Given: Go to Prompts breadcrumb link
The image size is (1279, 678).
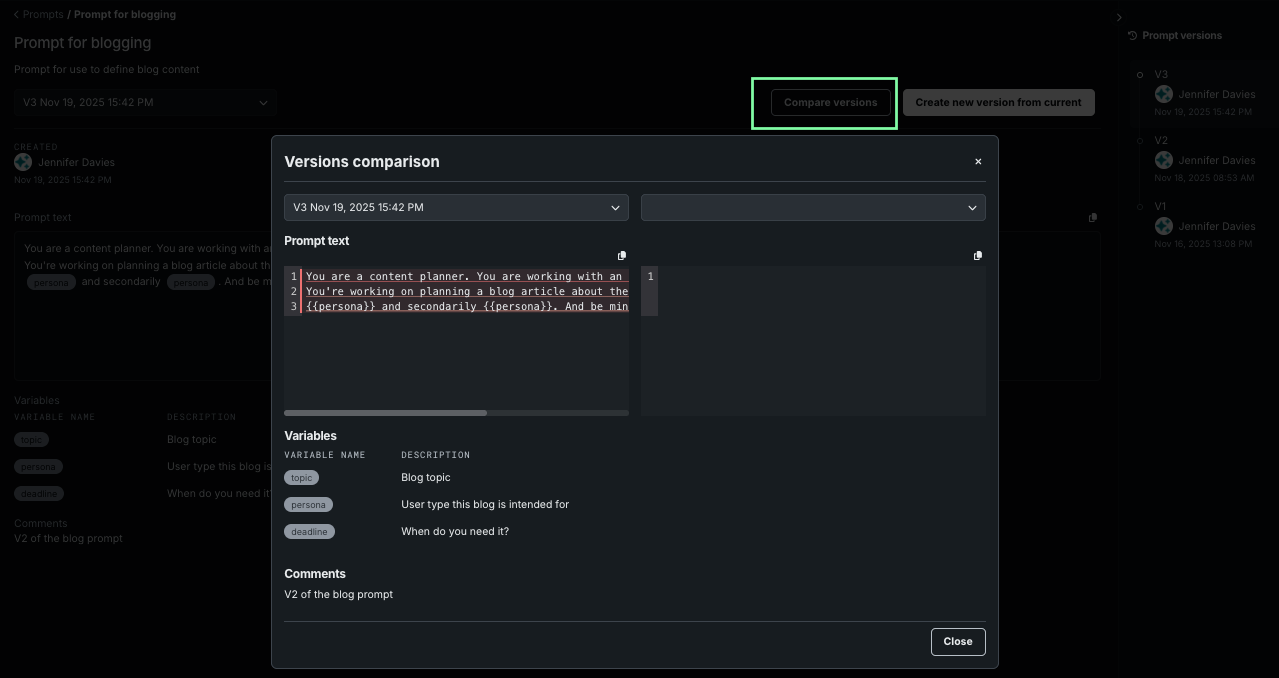Looking at the screenshot, I should coord(43,15).
